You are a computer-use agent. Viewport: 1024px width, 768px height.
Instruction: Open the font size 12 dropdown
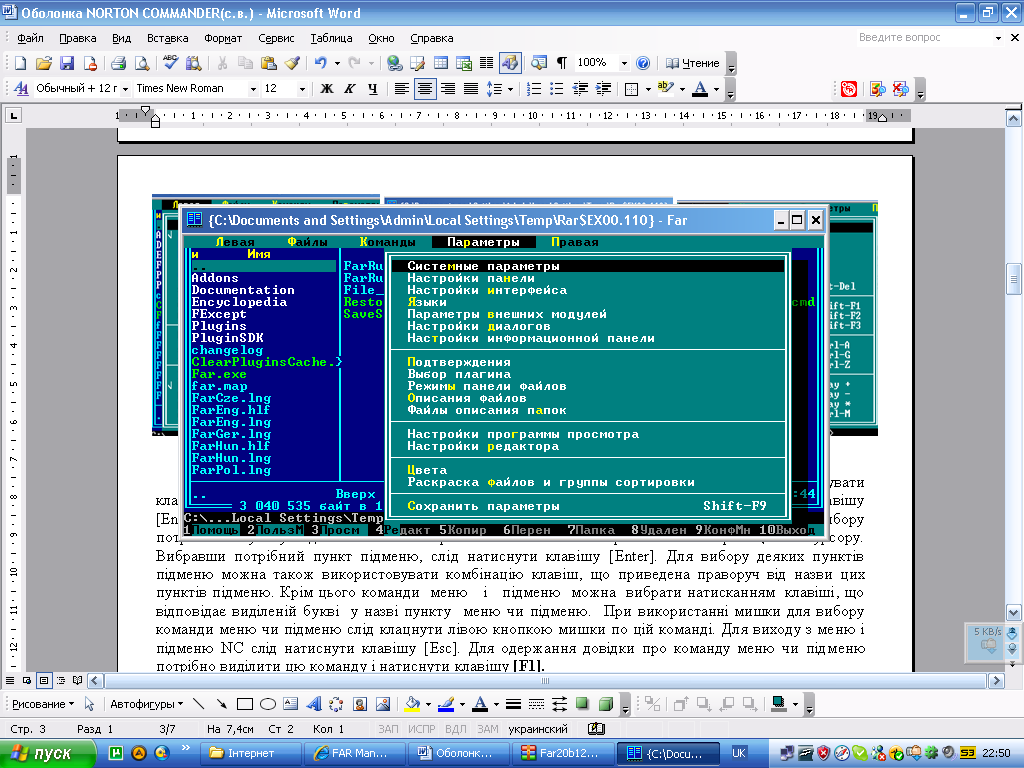tap(302, 89)
